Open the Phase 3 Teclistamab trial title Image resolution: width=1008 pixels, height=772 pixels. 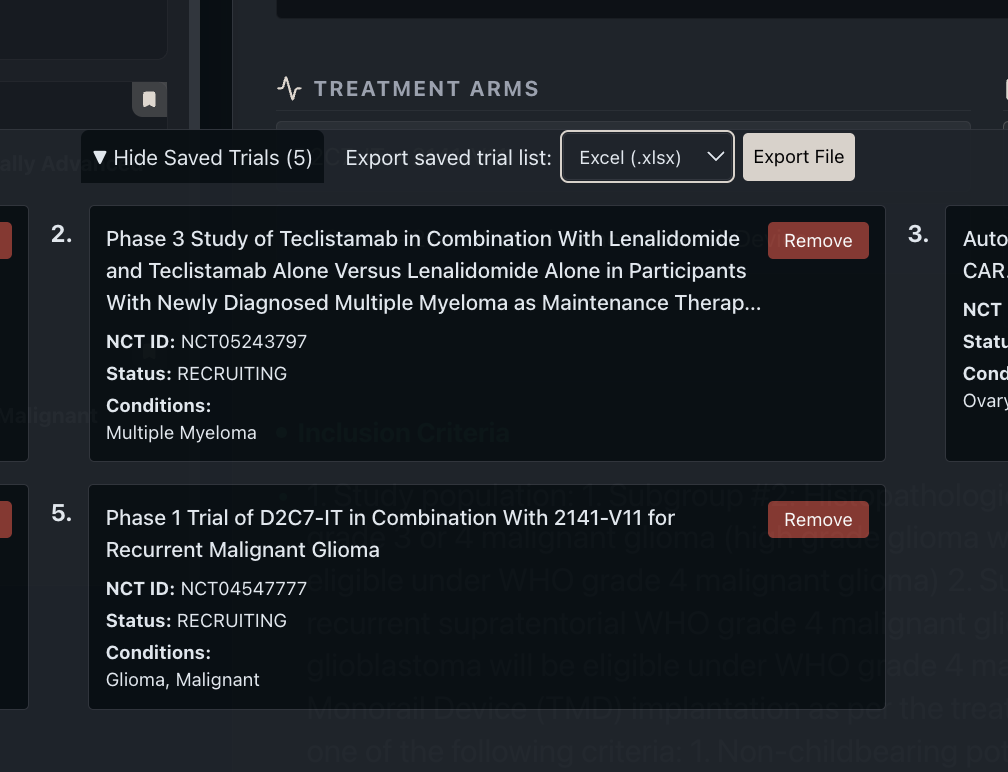(430, 270)
